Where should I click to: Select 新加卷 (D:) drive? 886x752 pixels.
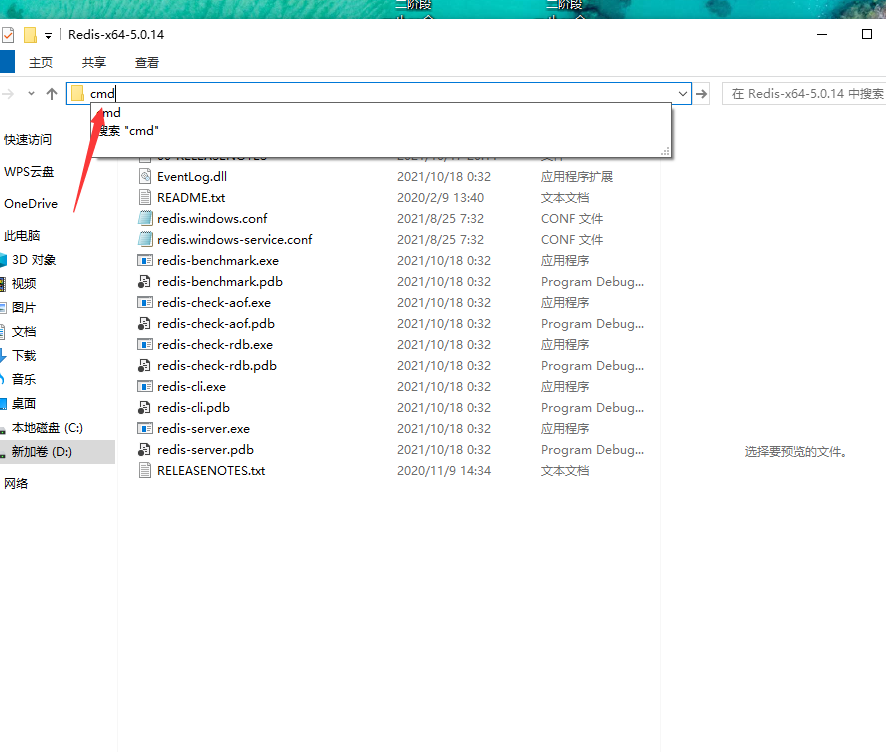[42, 452]
